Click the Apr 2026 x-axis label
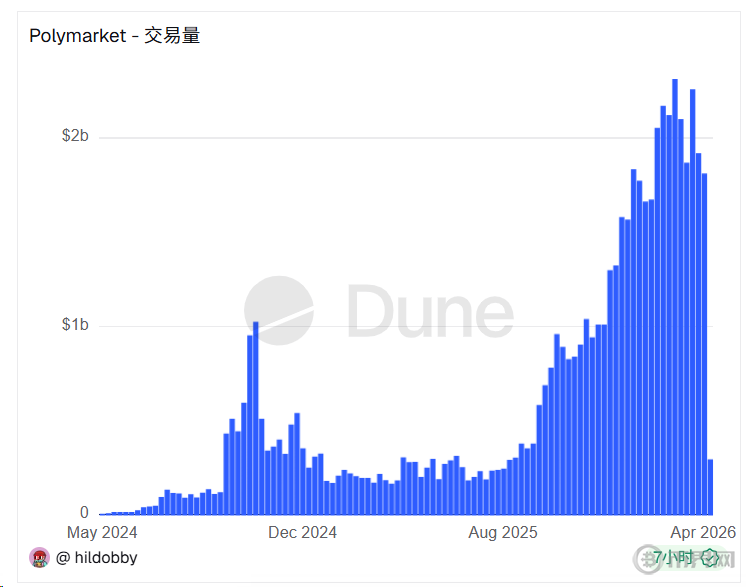The height and width of the screenshot is (587, 746). coord(703,532)
